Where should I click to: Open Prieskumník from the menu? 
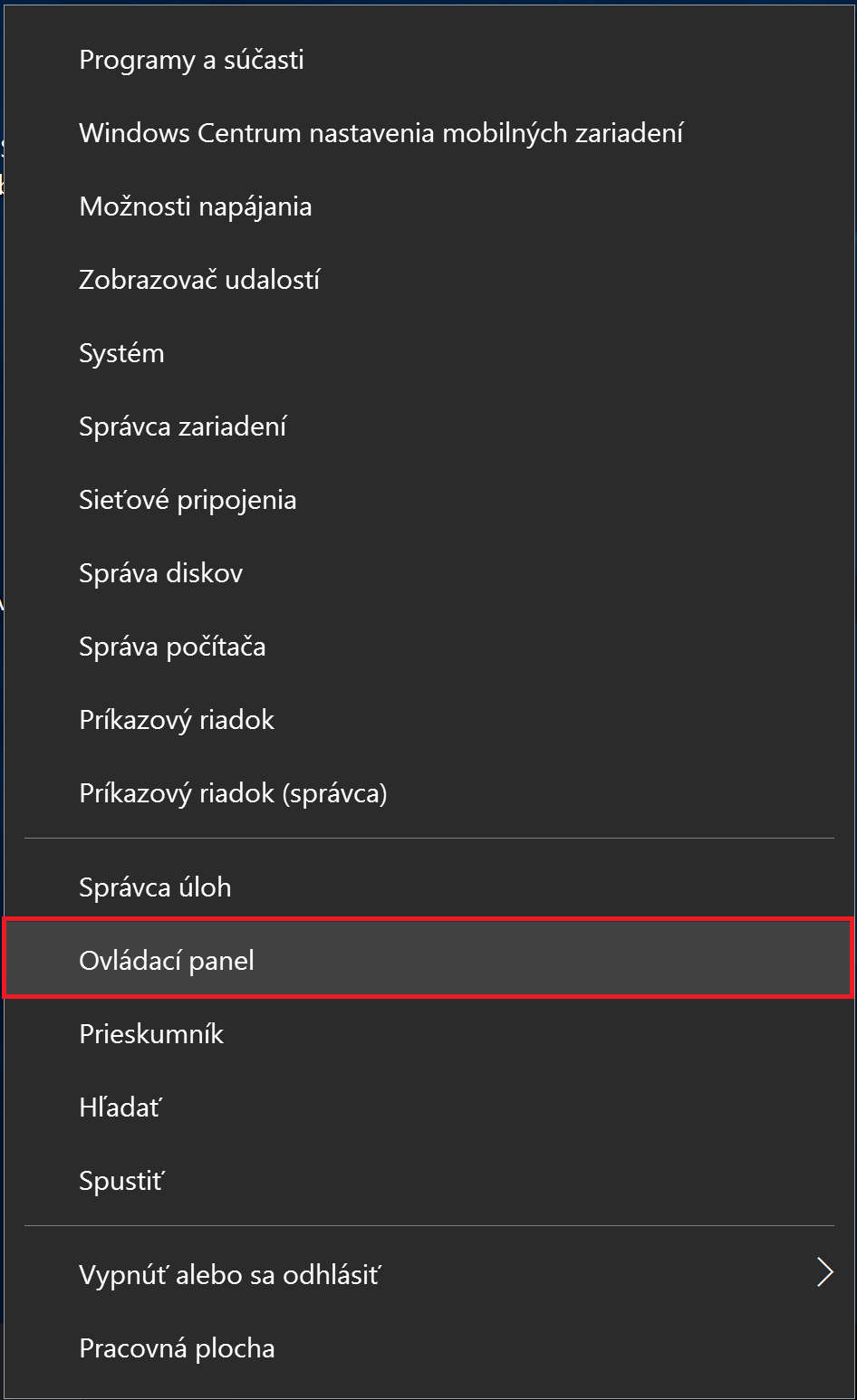pyautogui.click(x=428, y=1034)
